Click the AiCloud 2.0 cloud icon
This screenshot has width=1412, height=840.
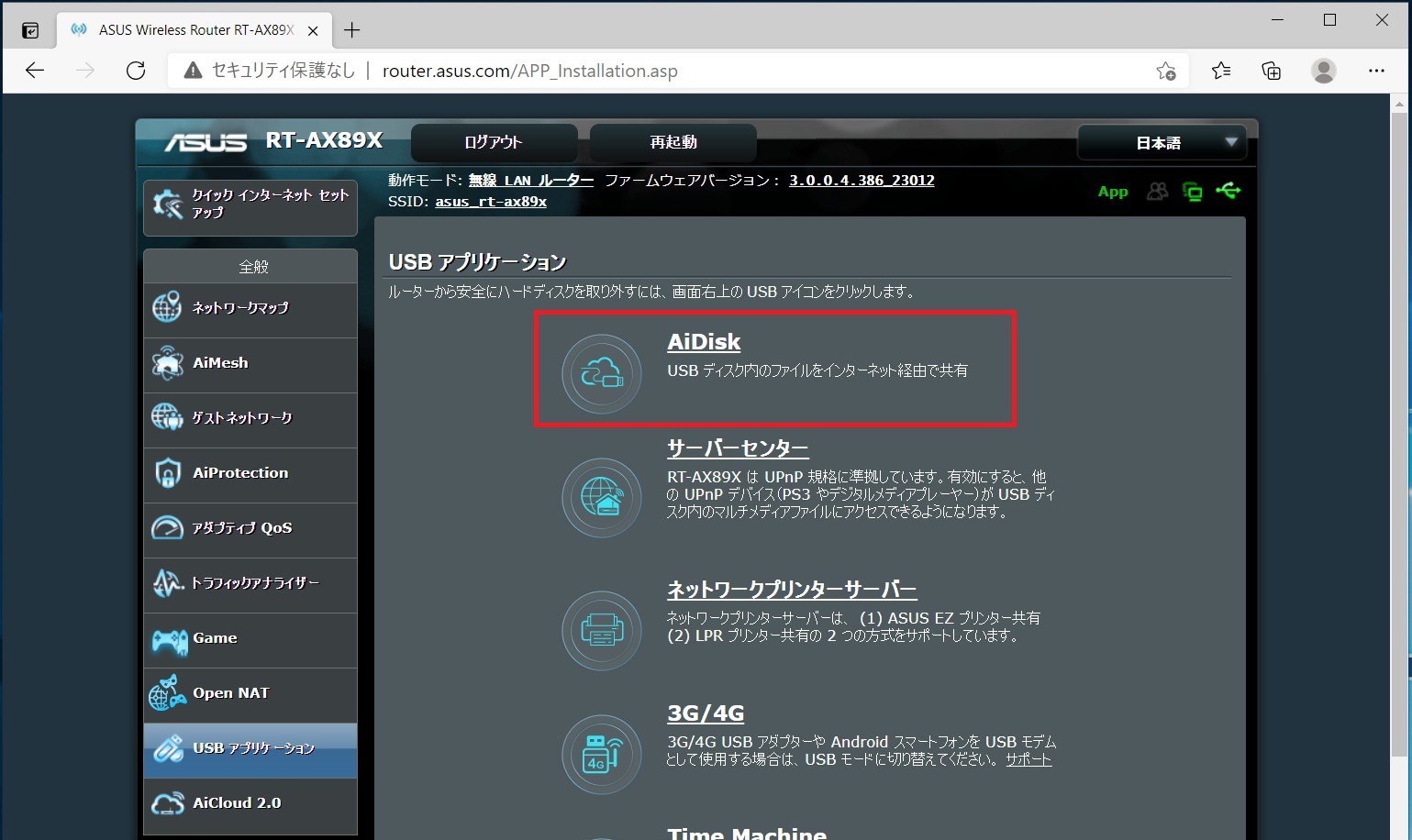167,803
